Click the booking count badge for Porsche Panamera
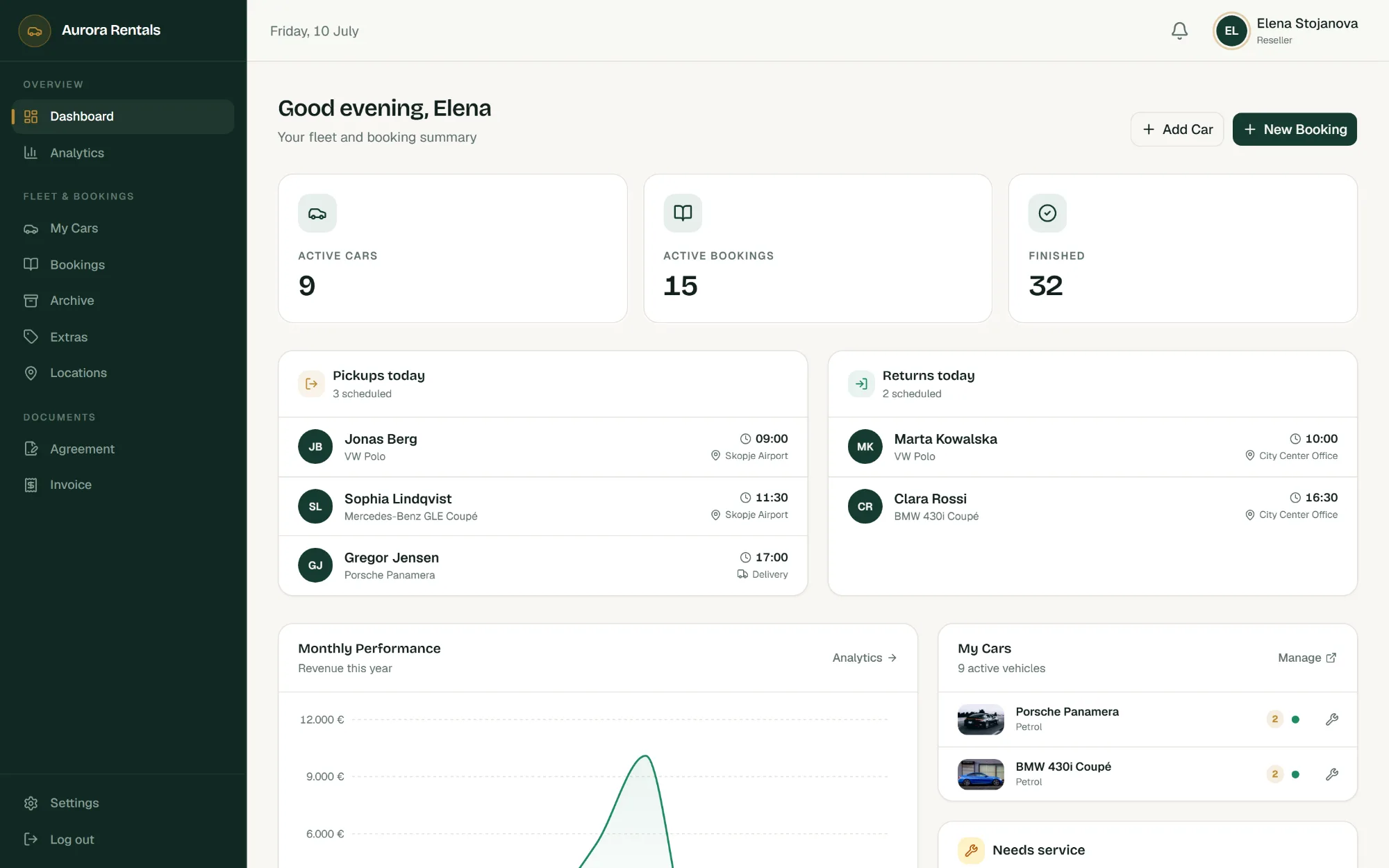The image size is (1389, 868). click(x=1274, y=719)
